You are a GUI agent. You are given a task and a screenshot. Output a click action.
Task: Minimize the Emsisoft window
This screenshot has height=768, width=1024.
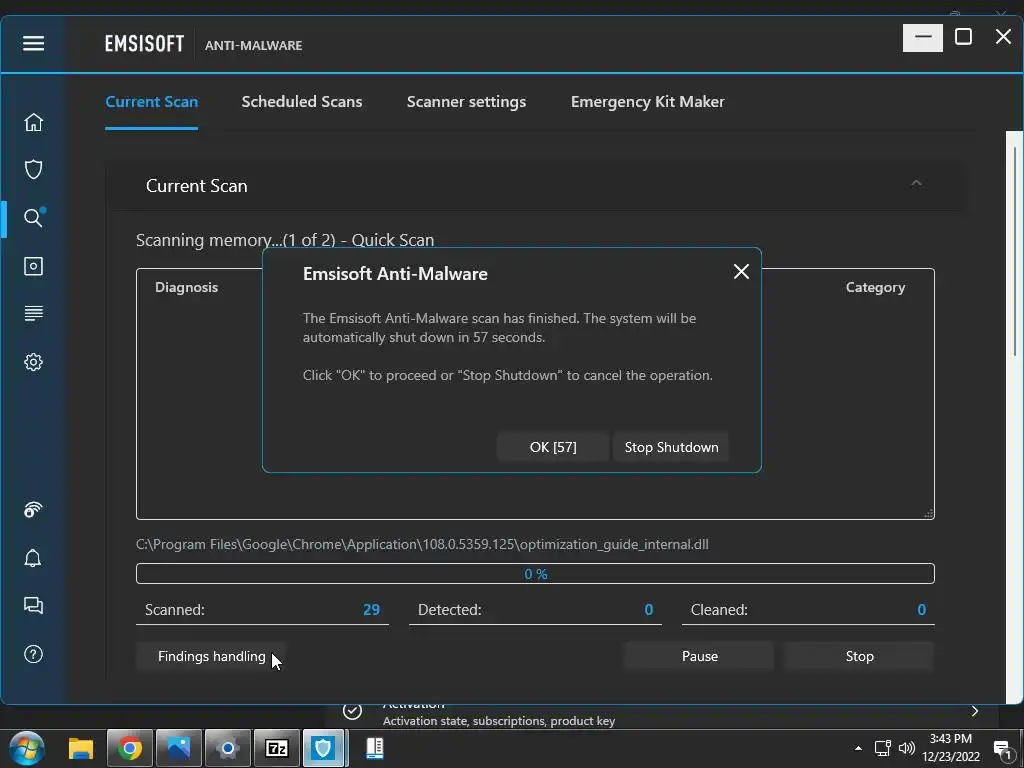923,38
